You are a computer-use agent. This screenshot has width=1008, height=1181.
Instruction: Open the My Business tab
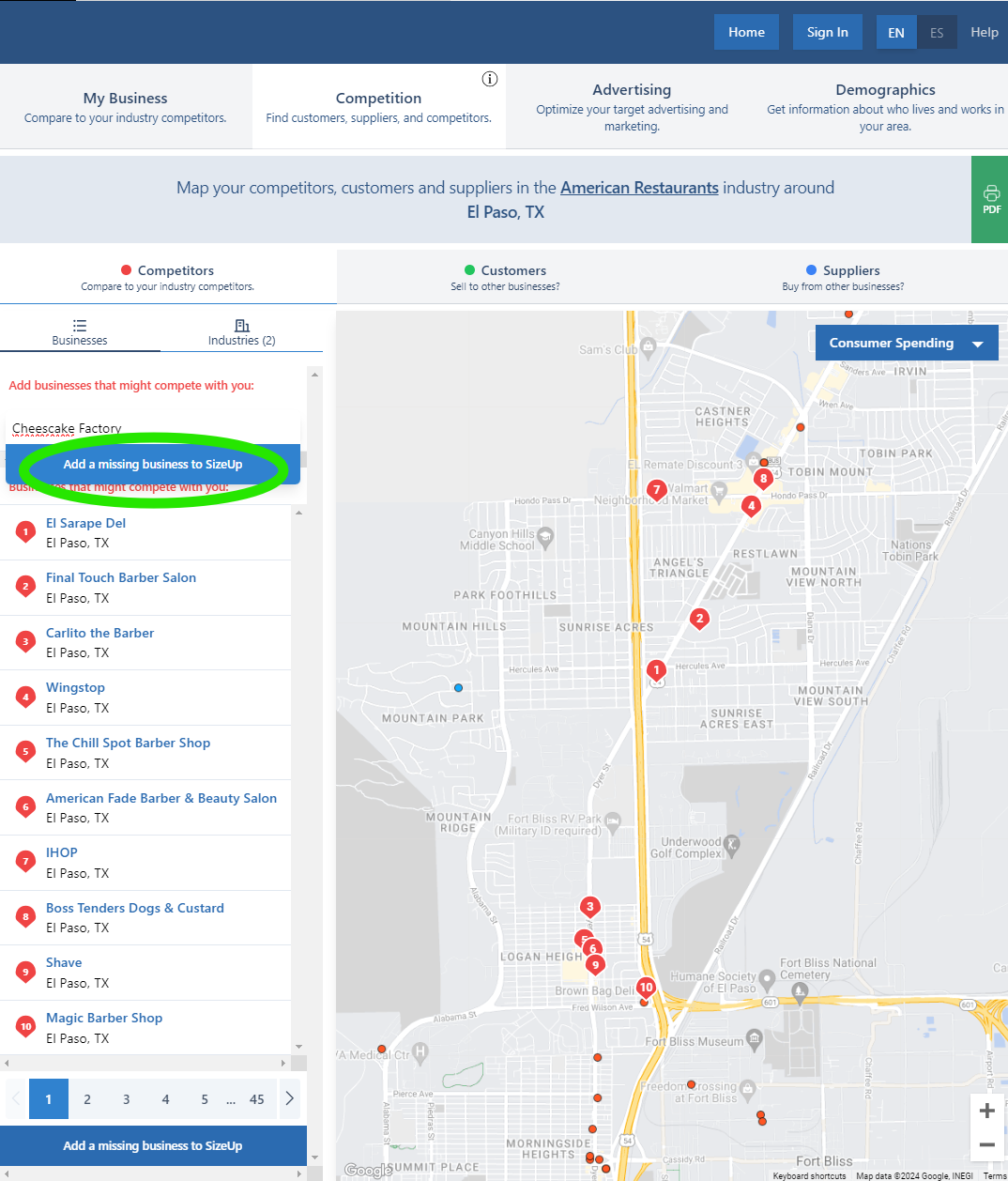[126, 107]
